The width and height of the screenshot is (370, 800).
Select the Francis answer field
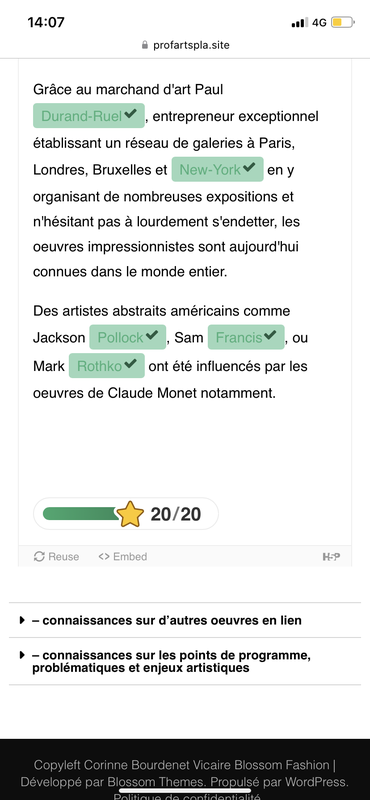click(246, 337)
